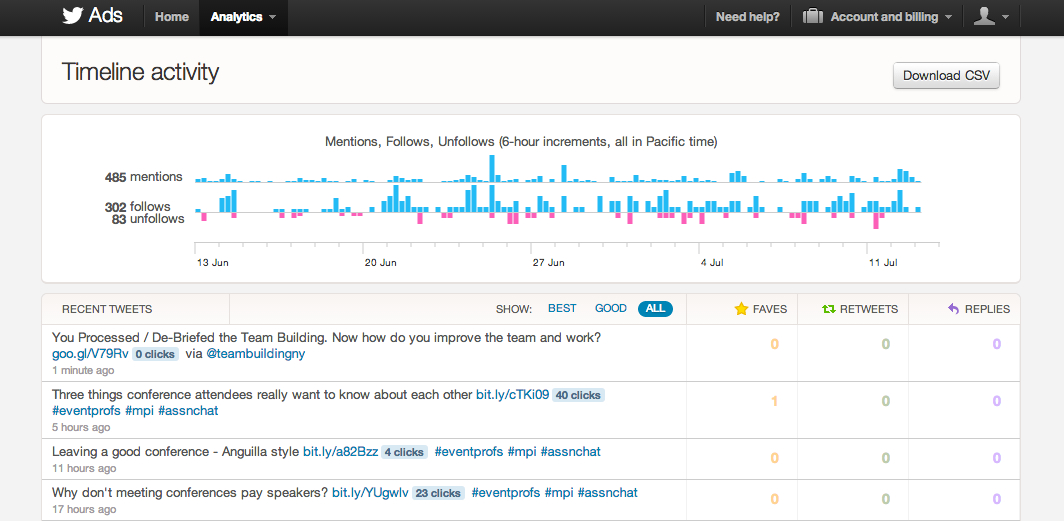Click the Timeline activity heading
The width and height of the screenshot is (1064, 521).
pyautogui.click(x=140, y=72)
